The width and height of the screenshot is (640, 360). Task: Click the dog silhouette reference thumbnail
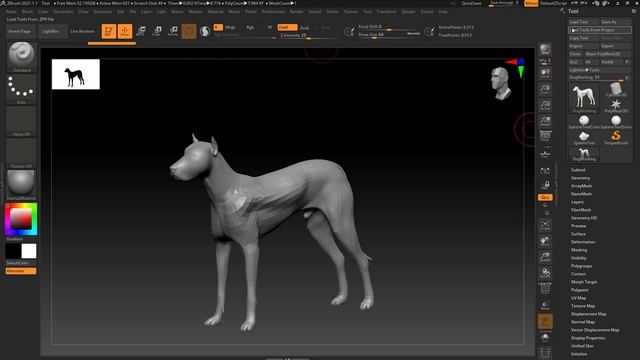pos(76,74)
